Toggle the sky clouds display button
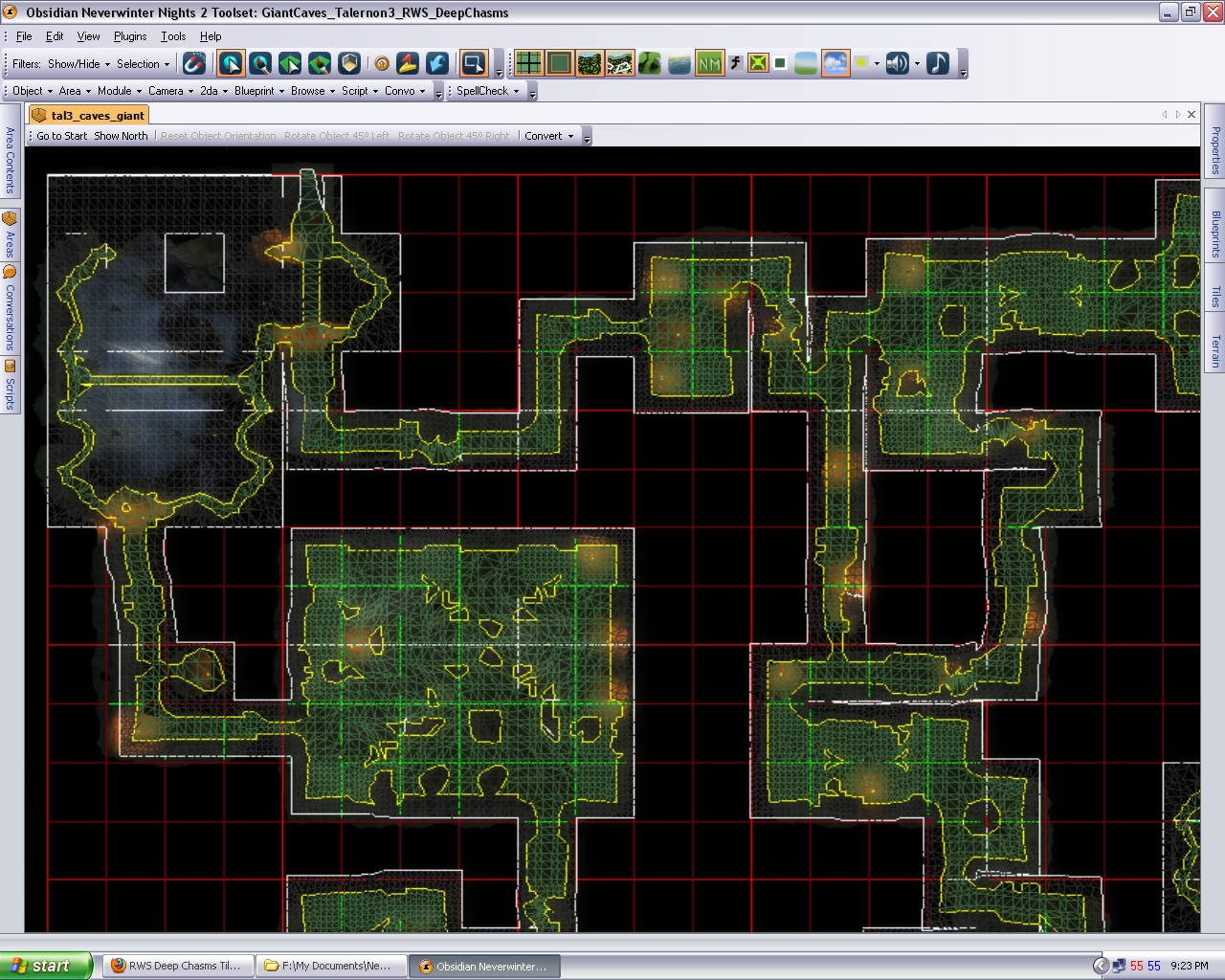The height and width of the screenshot is (980, 1225). [x=835, y=64]
